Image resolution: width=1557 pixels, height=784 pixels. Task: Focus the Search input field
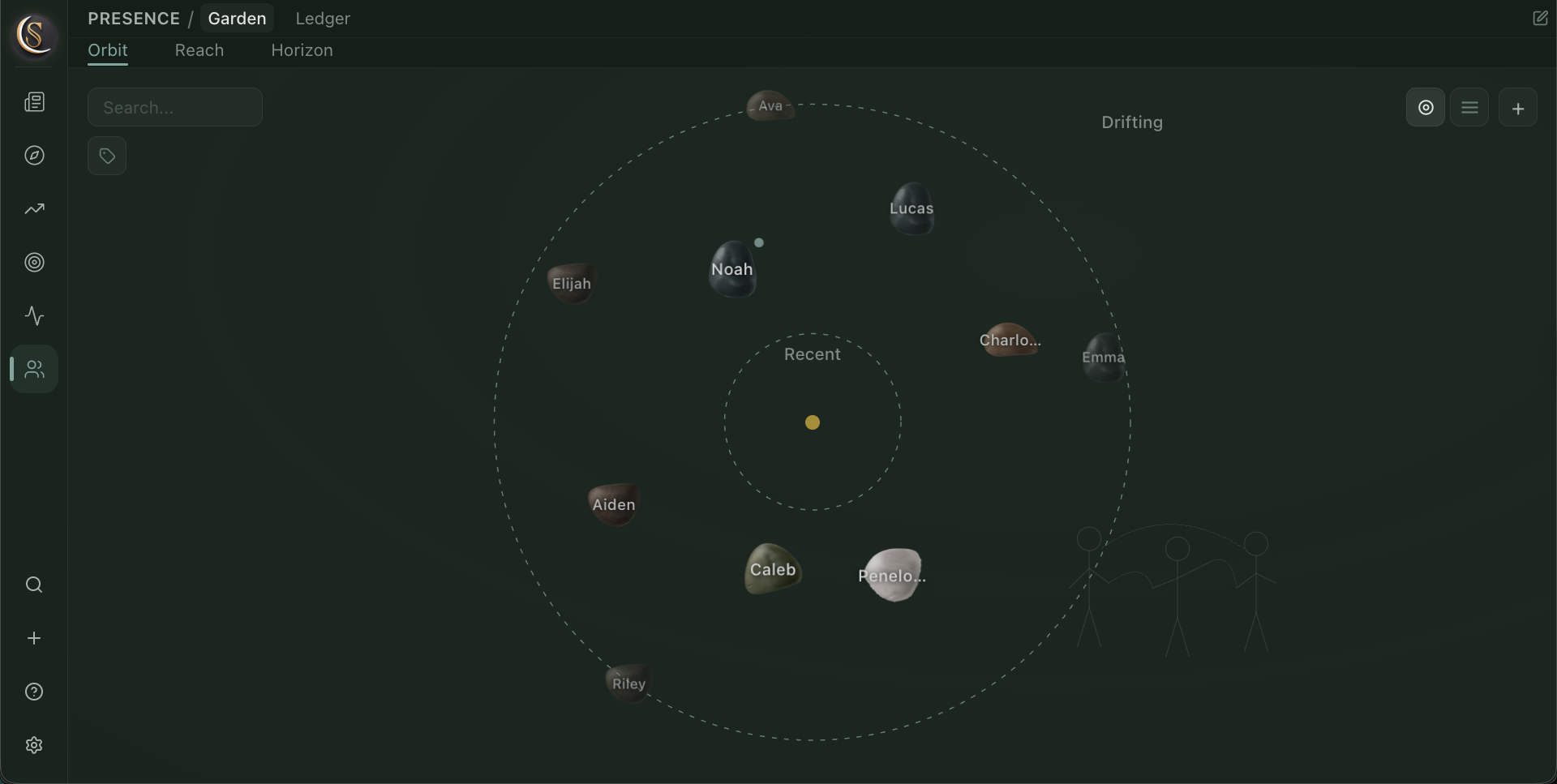pos(175,108)
